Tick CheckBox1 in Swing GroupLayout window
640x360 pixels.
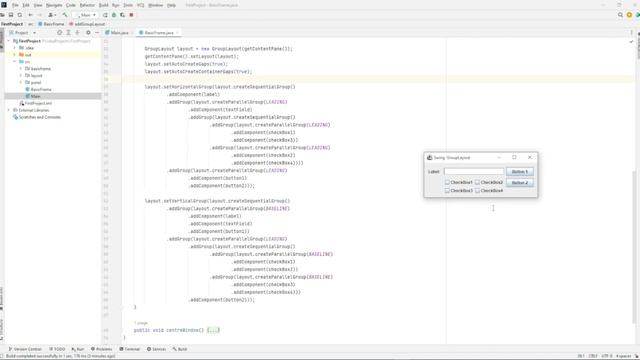point(447,182)
